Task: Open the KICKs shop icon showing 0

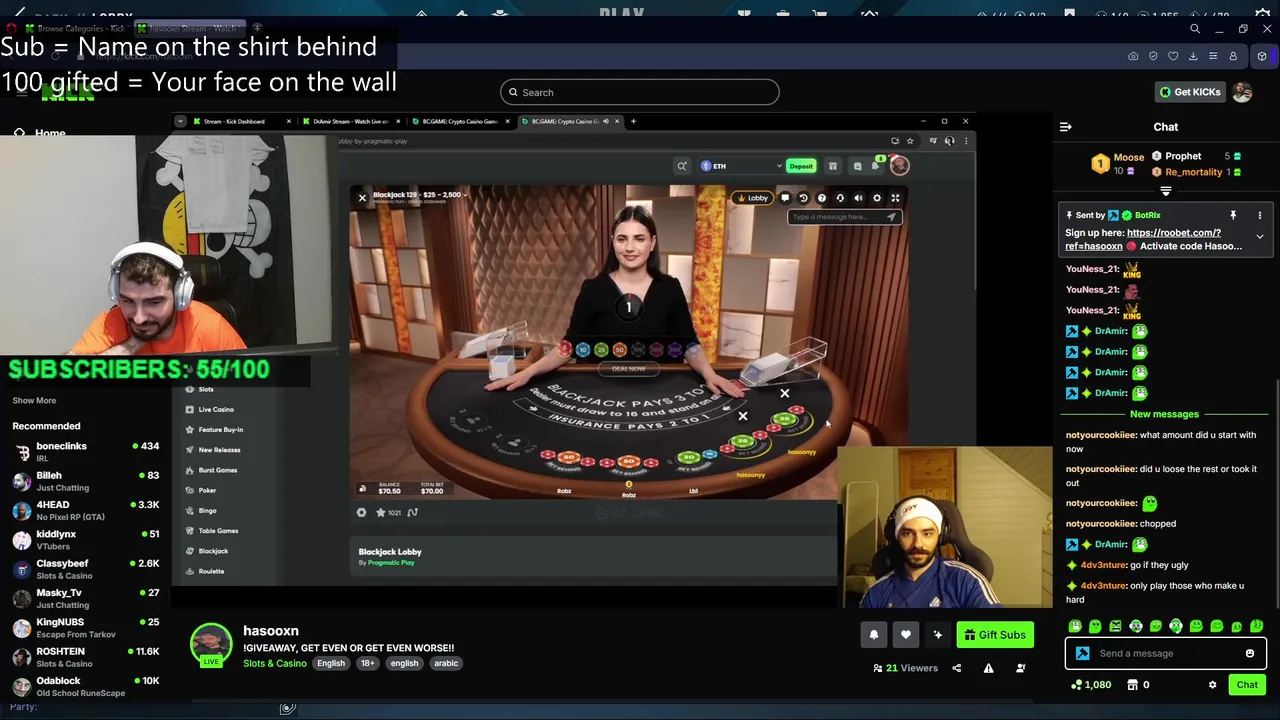Action: 1138,685
